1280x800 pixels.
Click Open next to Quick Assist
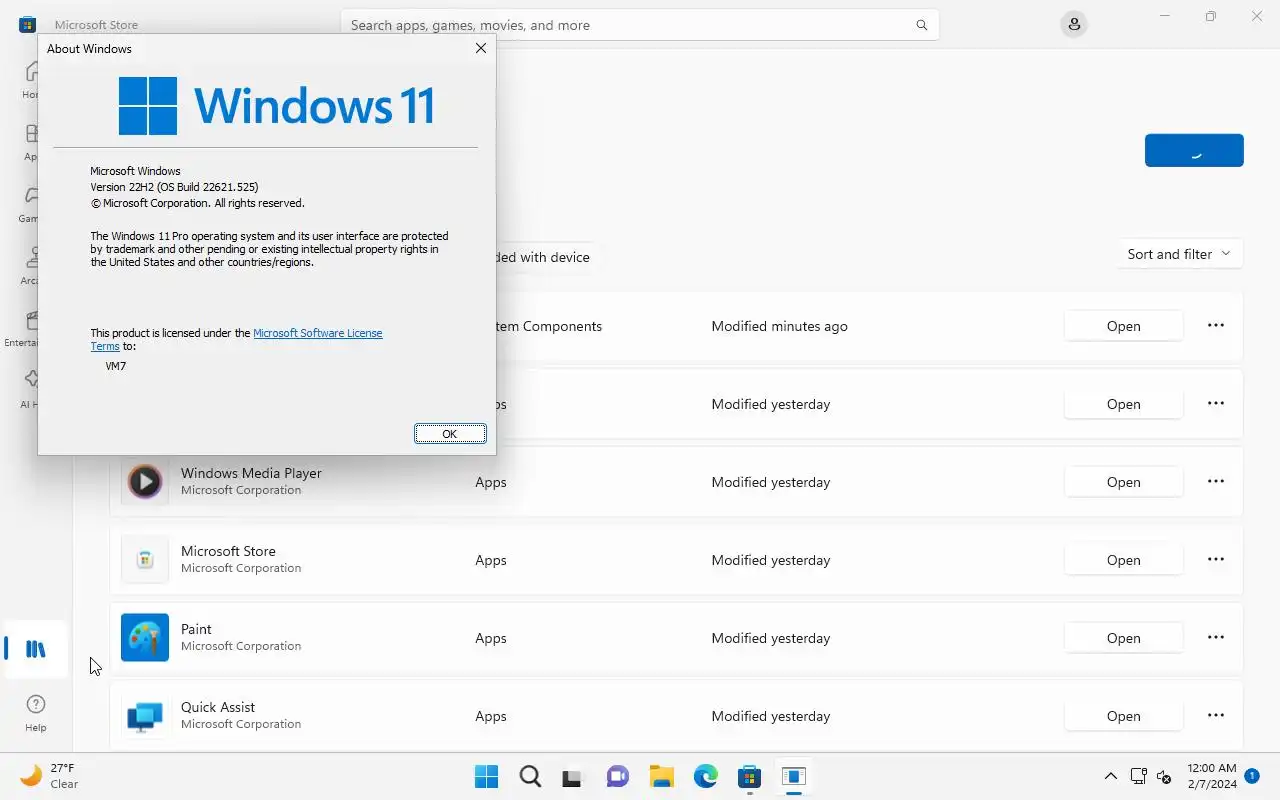click(1123, 716)
